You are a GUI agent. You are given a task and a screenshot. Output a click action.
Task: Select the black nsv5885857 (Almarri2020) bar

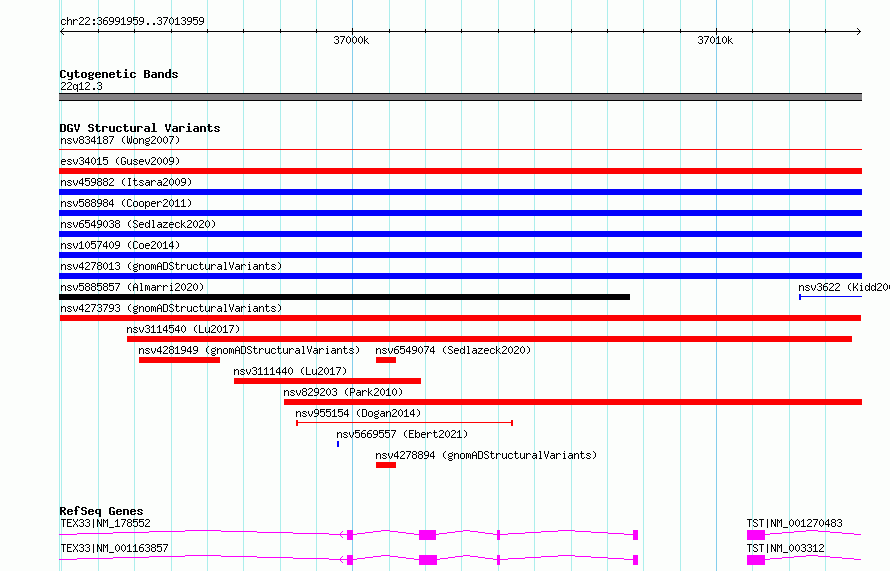(345, 297)
